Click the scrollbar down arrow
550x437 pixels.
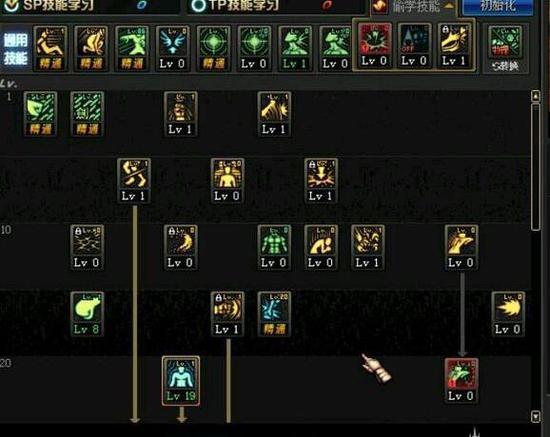pos(536,416)
